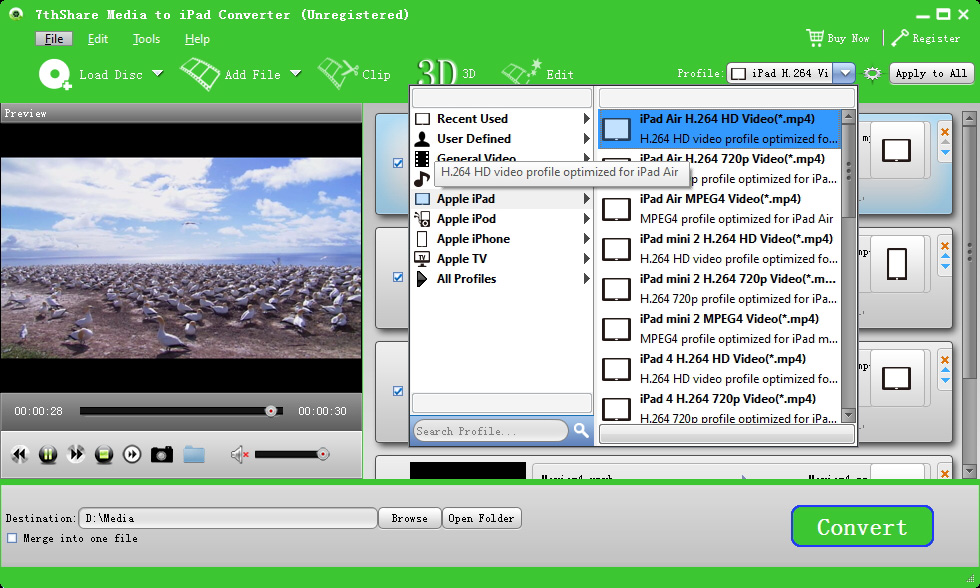The height and width of the screenshot is (588, 980).
Task: Rewind the preview video
Action: 19,454
